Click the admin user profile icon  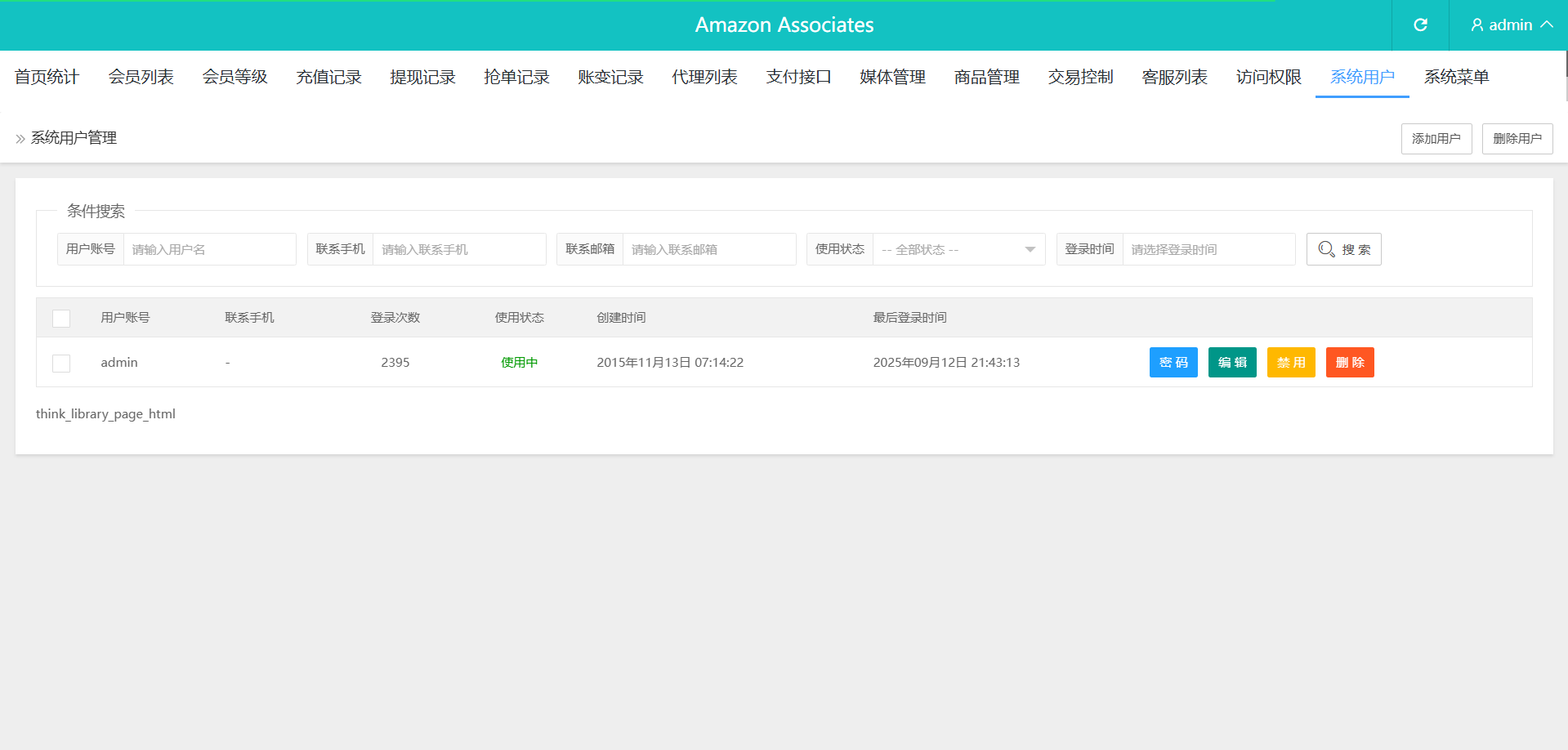(1476, 25)
